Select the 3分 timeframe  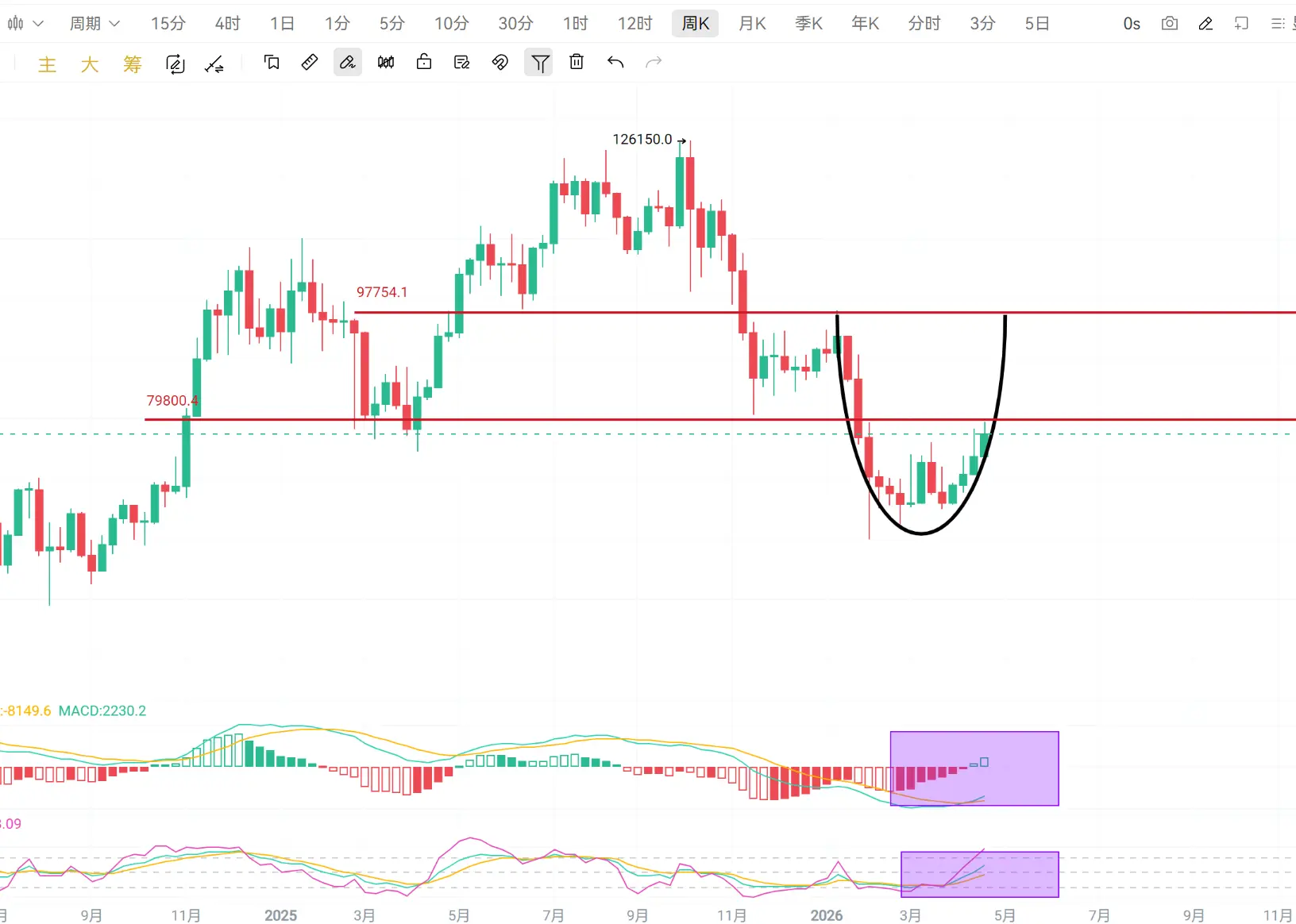click(x=983, y=24)
